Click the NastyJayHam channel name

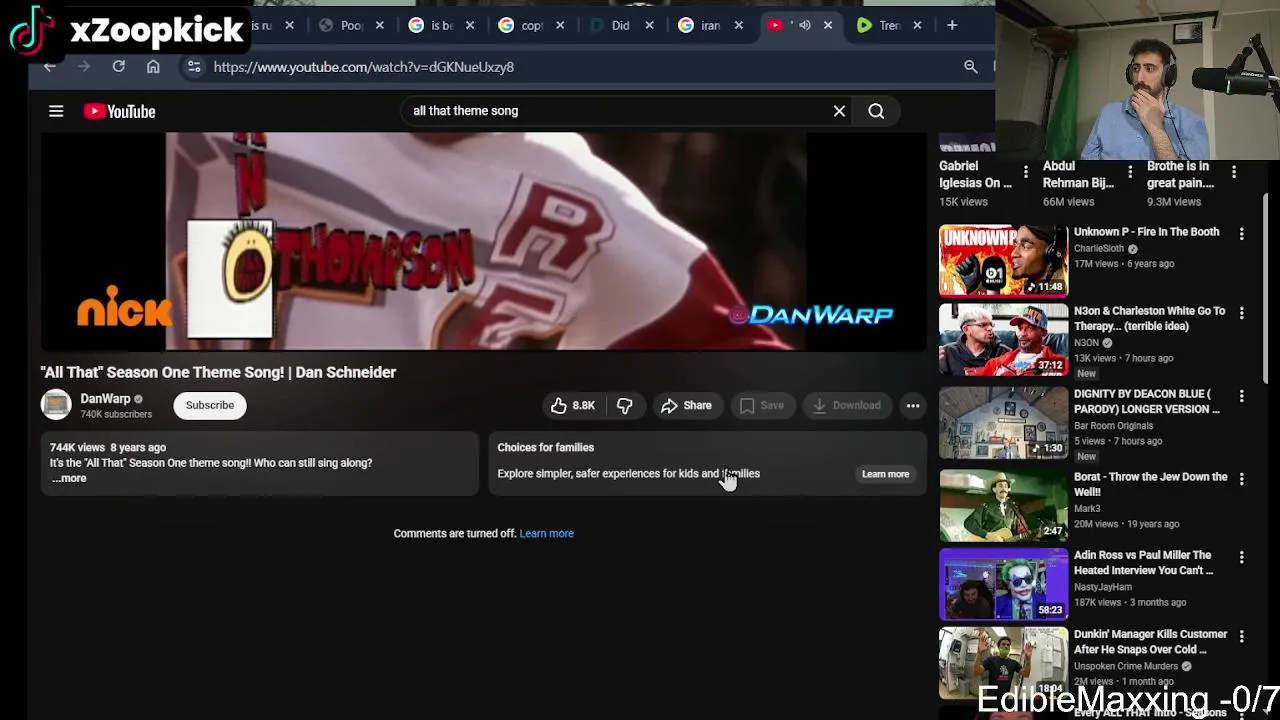pyautogui.click(x=1103, y=587)
